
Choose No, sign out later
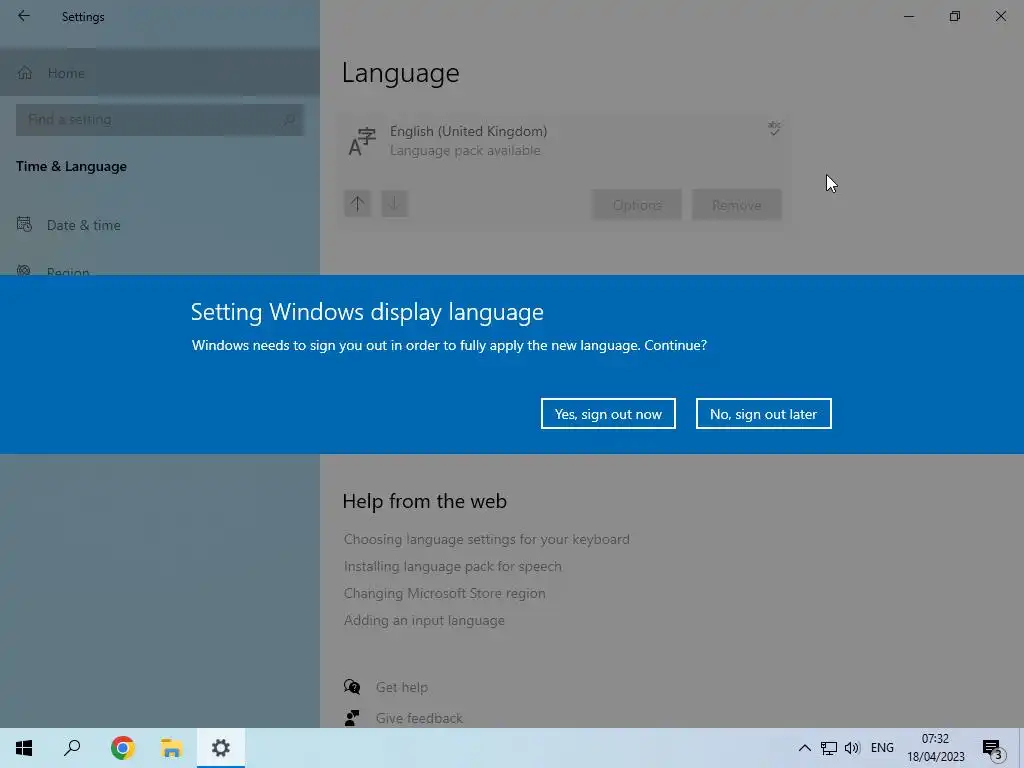pyautogui.click(x=763, y=413)
